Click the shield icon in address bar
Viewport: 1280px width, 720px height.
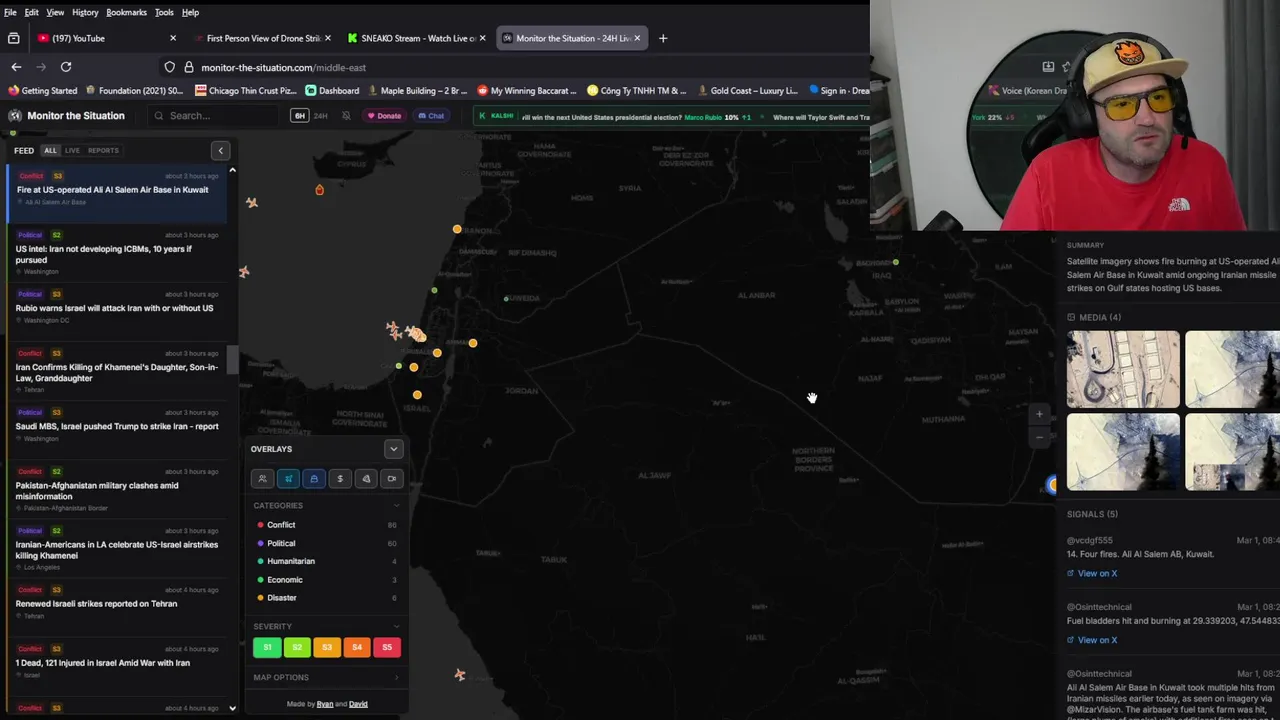pos(170,67)
